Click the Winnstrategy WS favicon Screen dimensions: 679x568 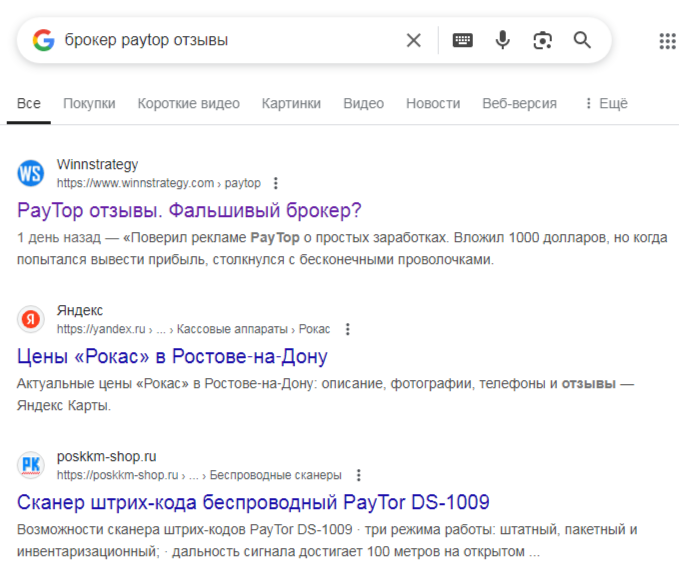[x=31, y=173]
